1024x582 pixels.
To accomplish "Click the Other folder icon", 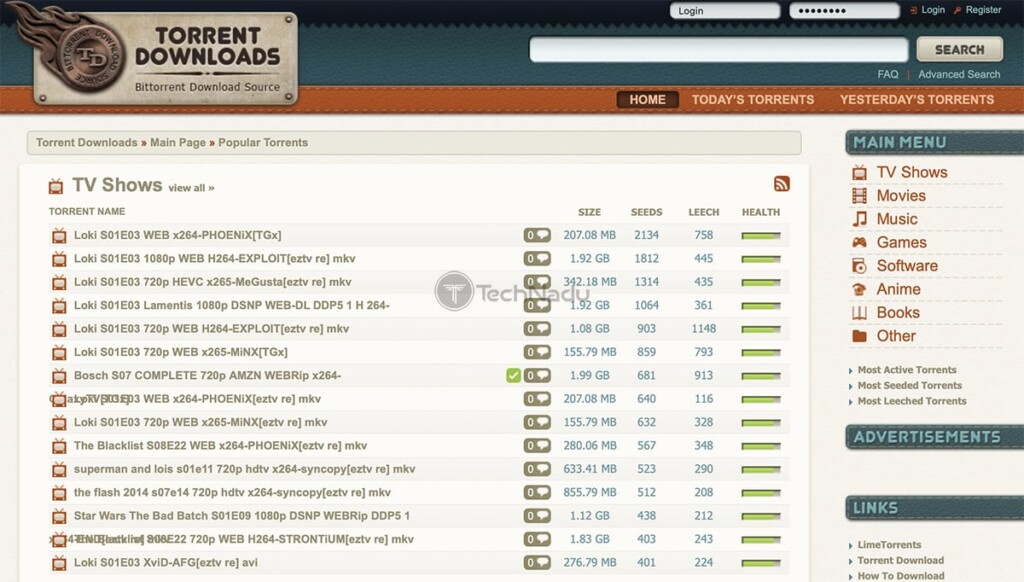I will (859, 336).
